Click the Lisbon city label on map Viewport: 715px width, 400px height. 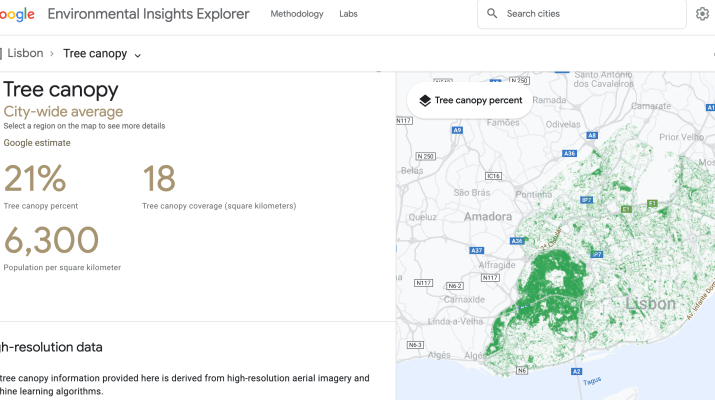(650, 303)
